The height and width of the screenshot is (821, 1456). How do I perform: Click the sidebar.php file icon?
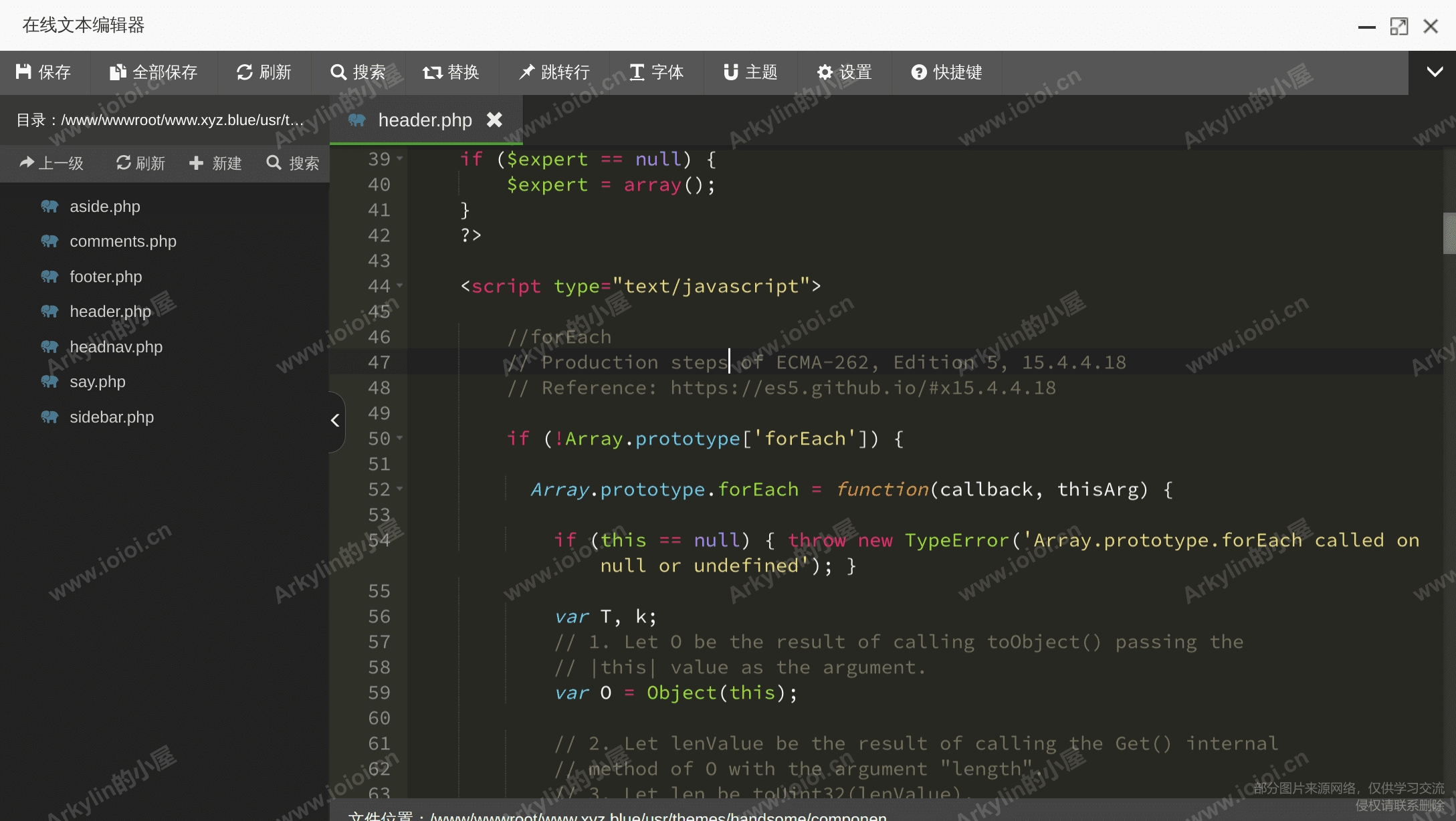click(49, 417)
